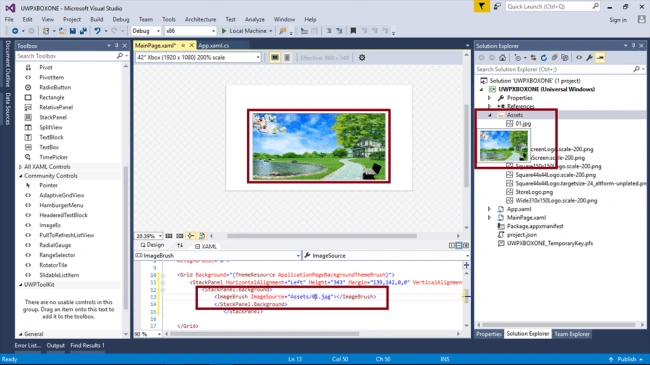Collapse Community Controls group in Toolbox
Screen dimensions: 650x365
click(20, 176)
